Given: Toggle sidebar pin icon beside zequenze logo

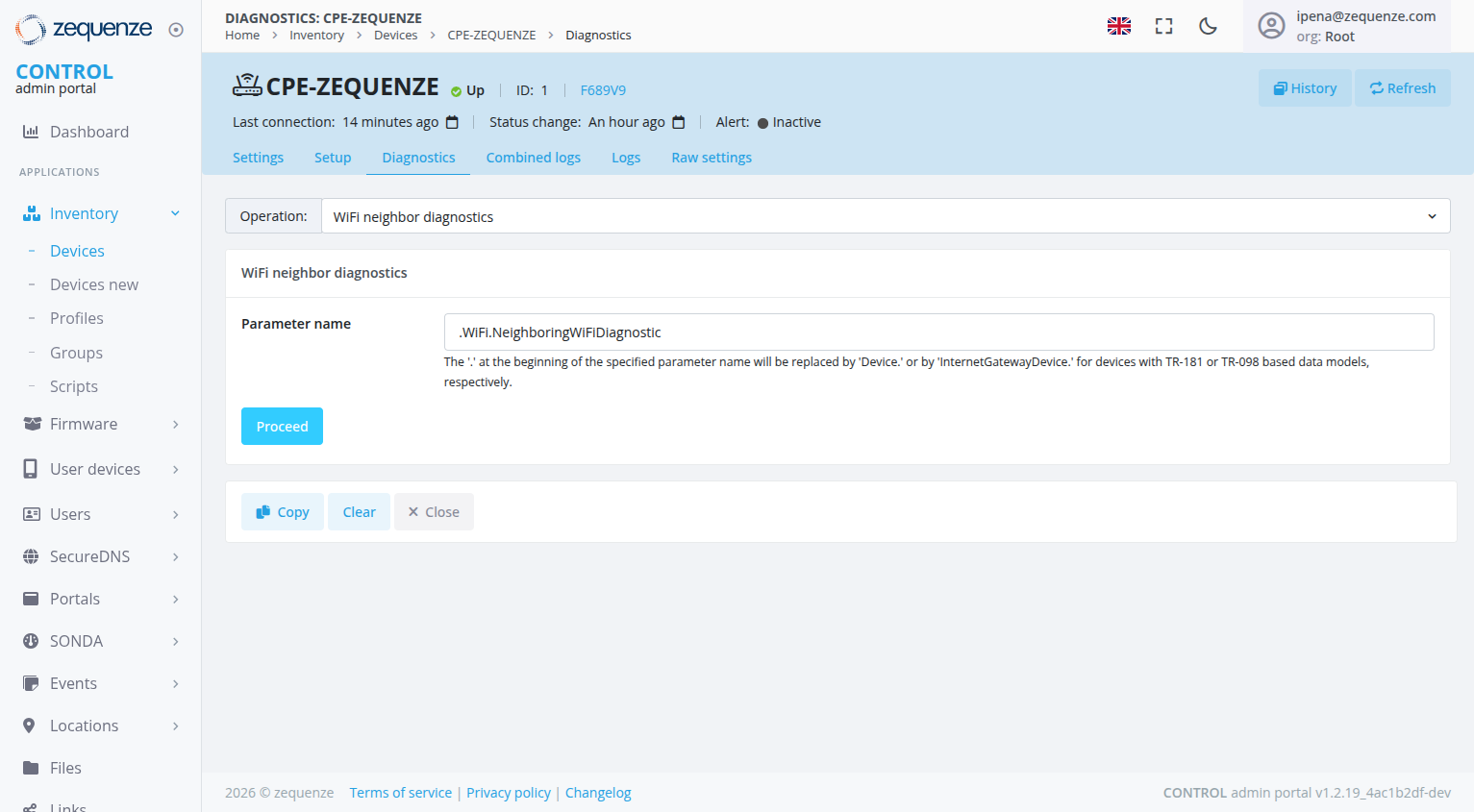Looking at the screenshot, I should click(176, 30).
